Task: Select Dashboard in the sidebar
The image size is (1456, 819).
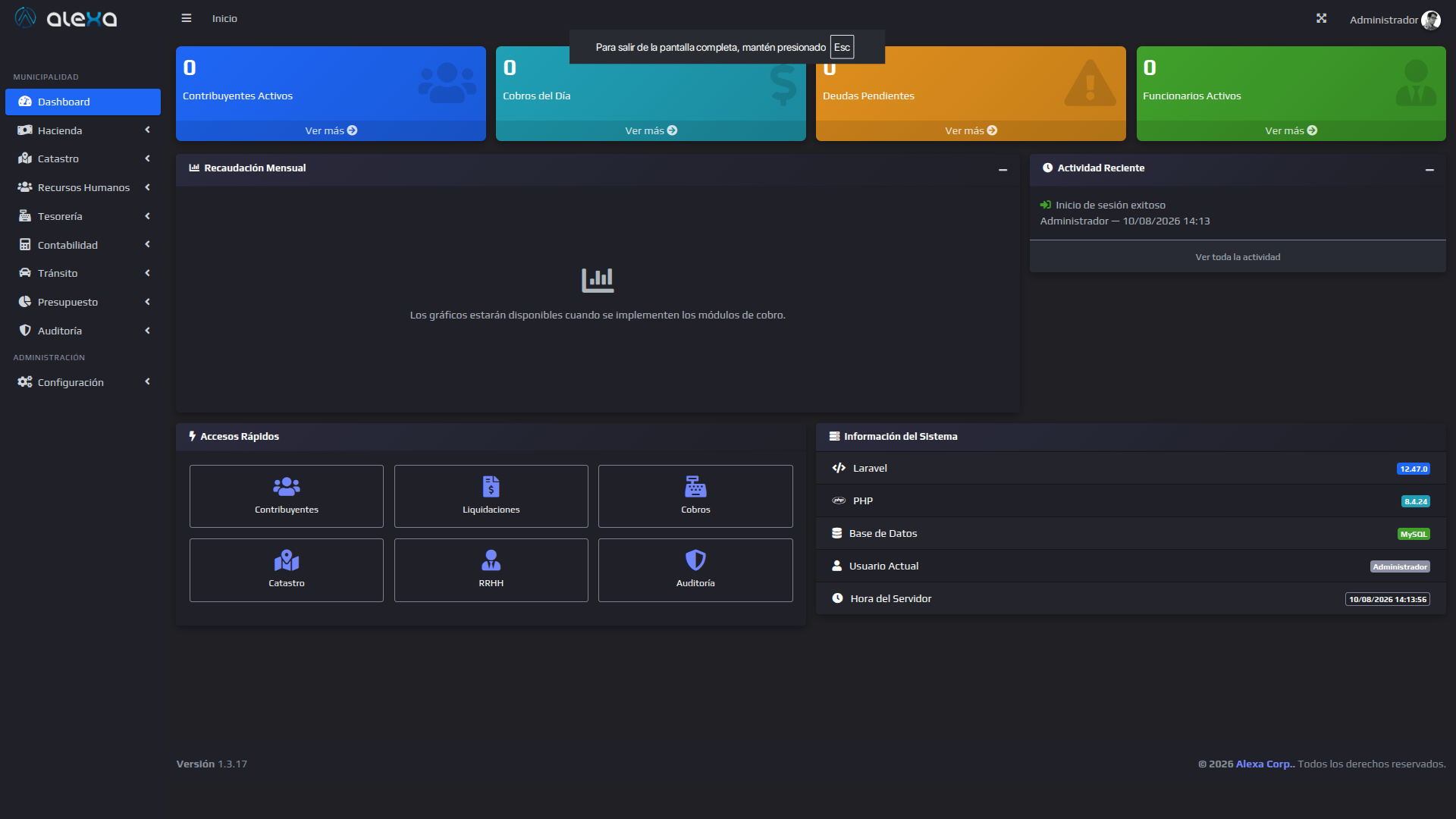Action: [83, 102]
